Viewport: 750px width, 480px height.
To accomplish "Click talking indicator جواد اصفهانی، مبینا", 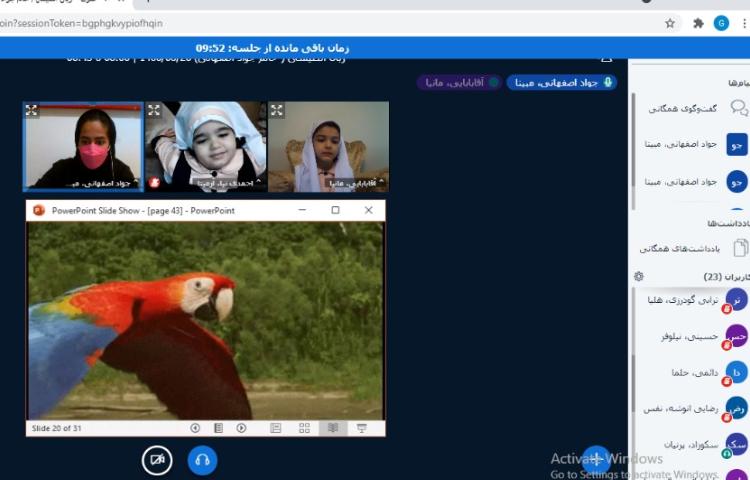I will 562,83.
